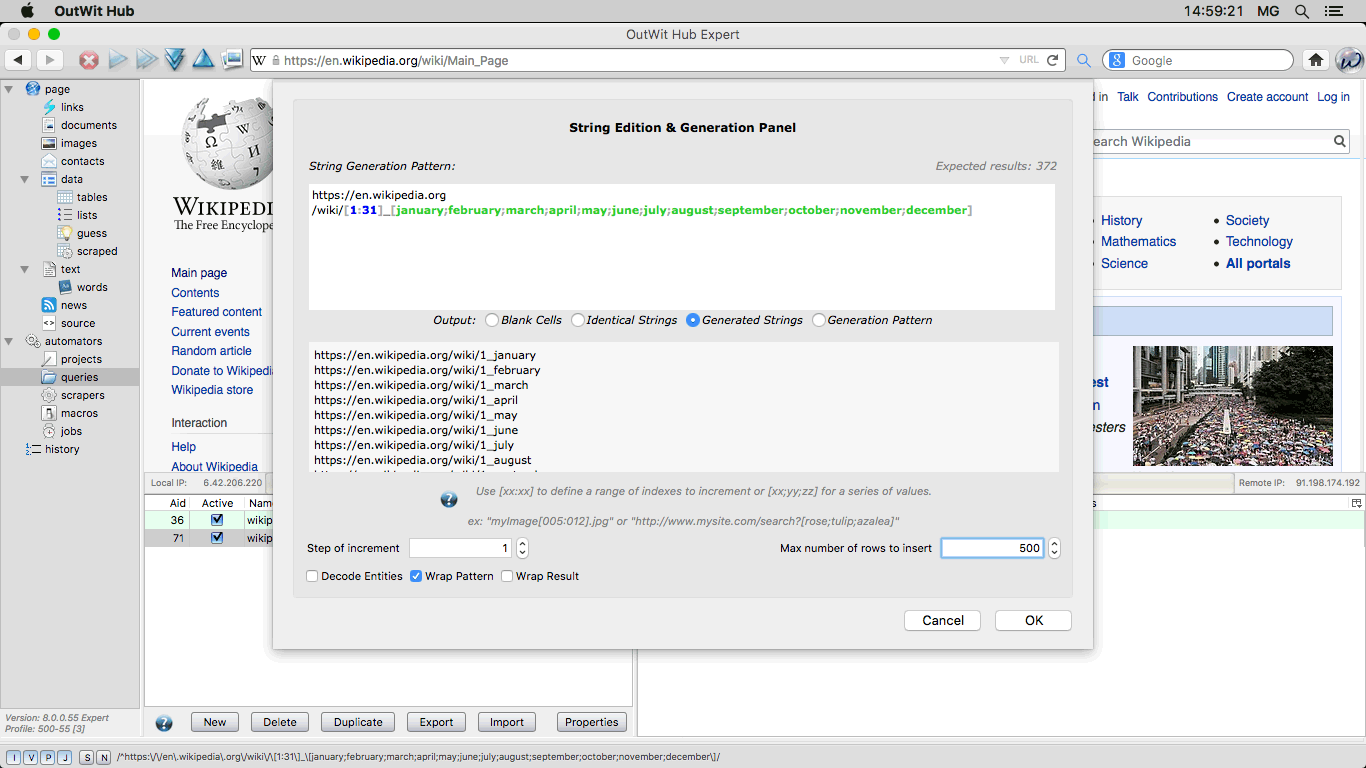Click the browser back arrow button
Screen dimensions: 1366x768
18,60
